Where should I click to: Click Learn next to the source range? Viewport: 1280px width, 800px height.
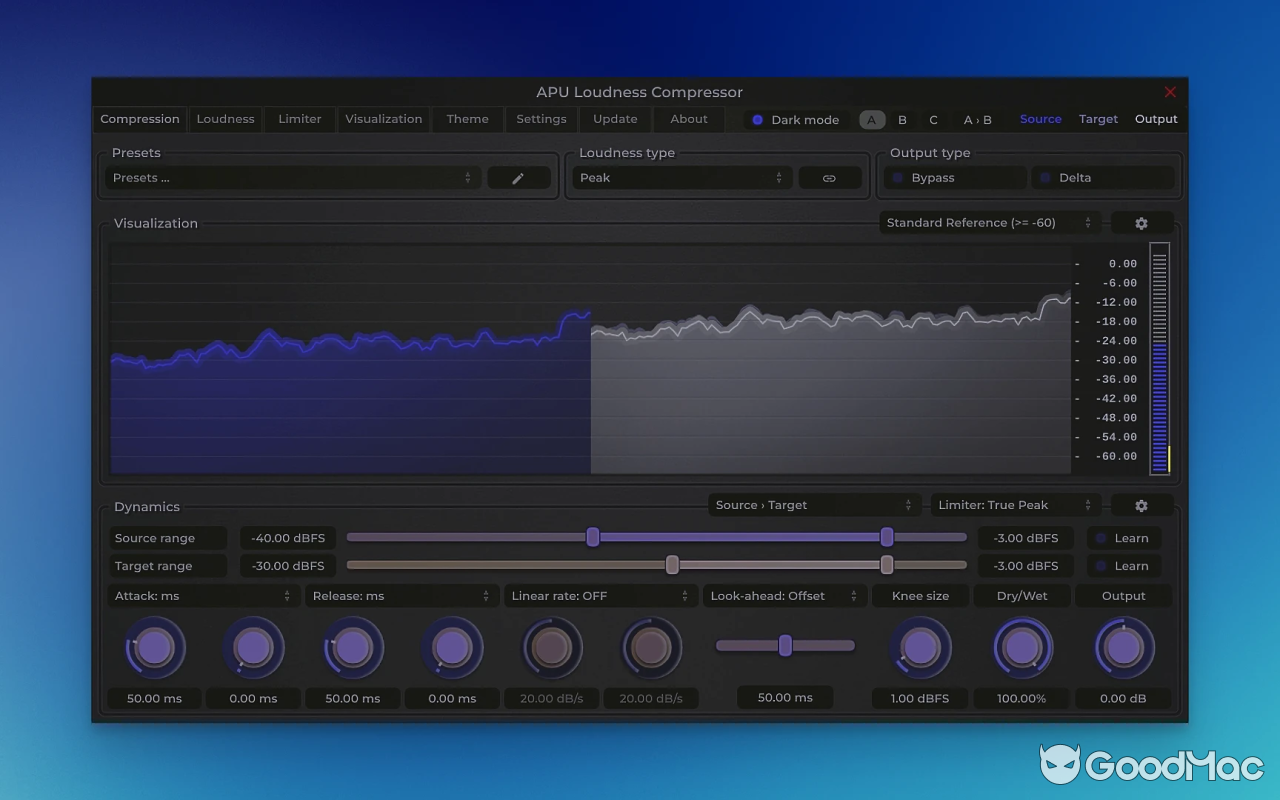pos(1124,537)
